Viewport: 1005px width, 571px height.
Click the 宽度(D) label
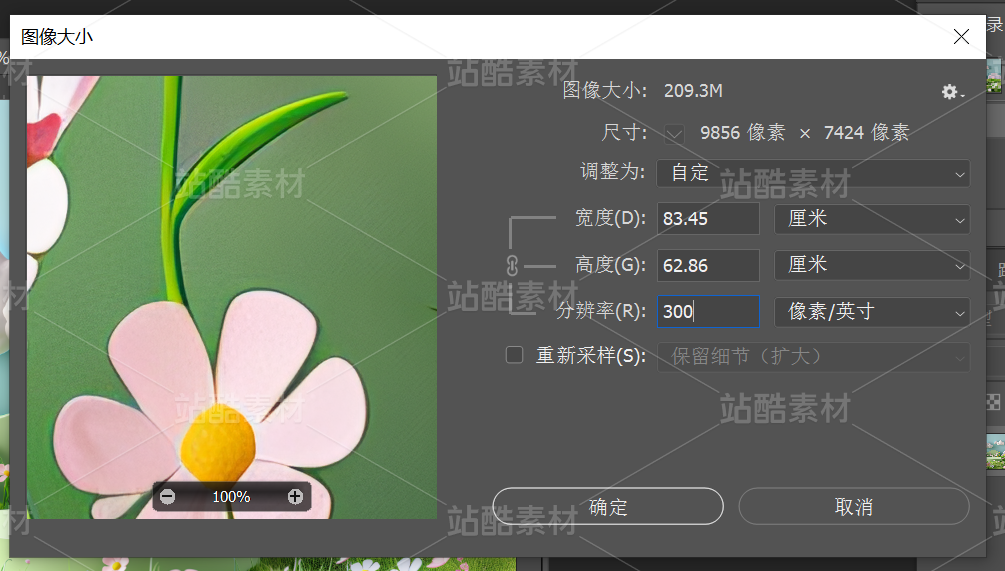610,218
